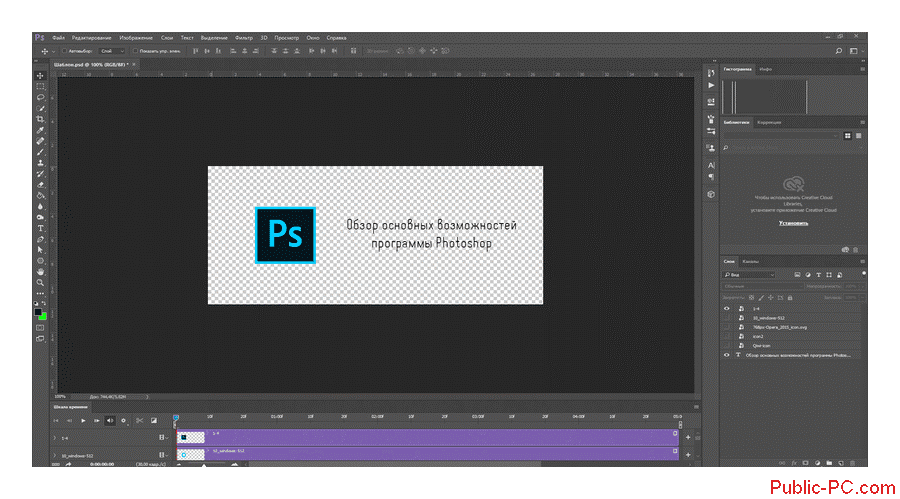Image resolution: width=900 pixels, height=499 pixels.
Task: Show the 10_windows-512 layer visibility box
Action: click(727, 318)
